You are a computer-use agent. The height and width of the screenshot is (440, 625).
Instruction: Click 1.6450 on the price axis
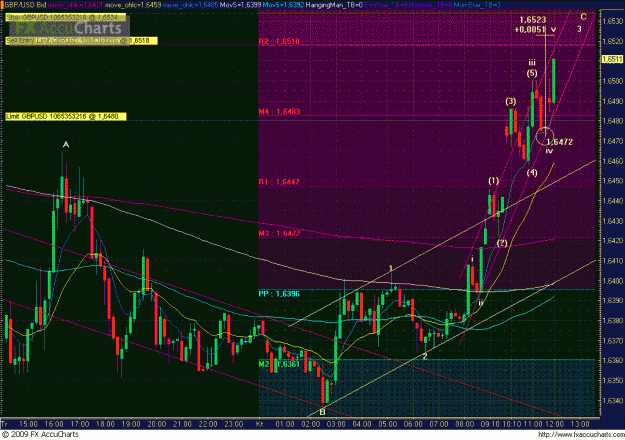[x=613, y=181]
